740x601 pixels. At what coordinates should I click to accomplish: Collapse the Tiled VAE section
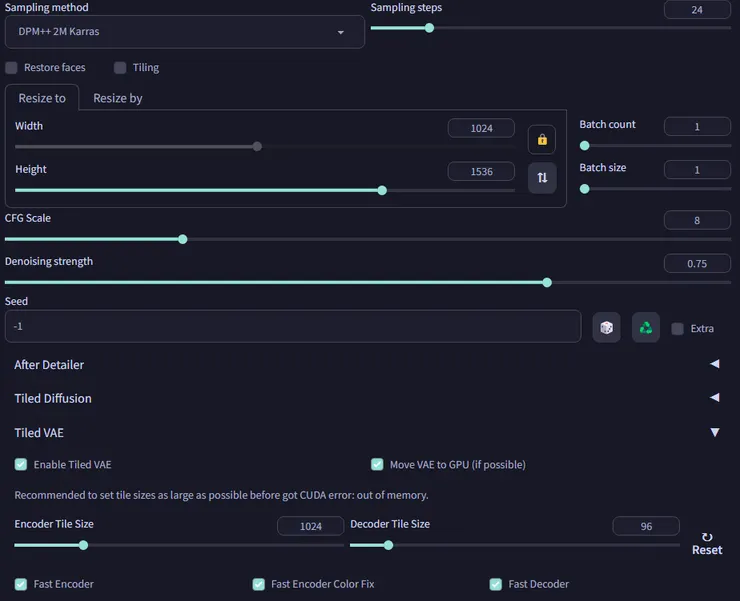point(714,433)
